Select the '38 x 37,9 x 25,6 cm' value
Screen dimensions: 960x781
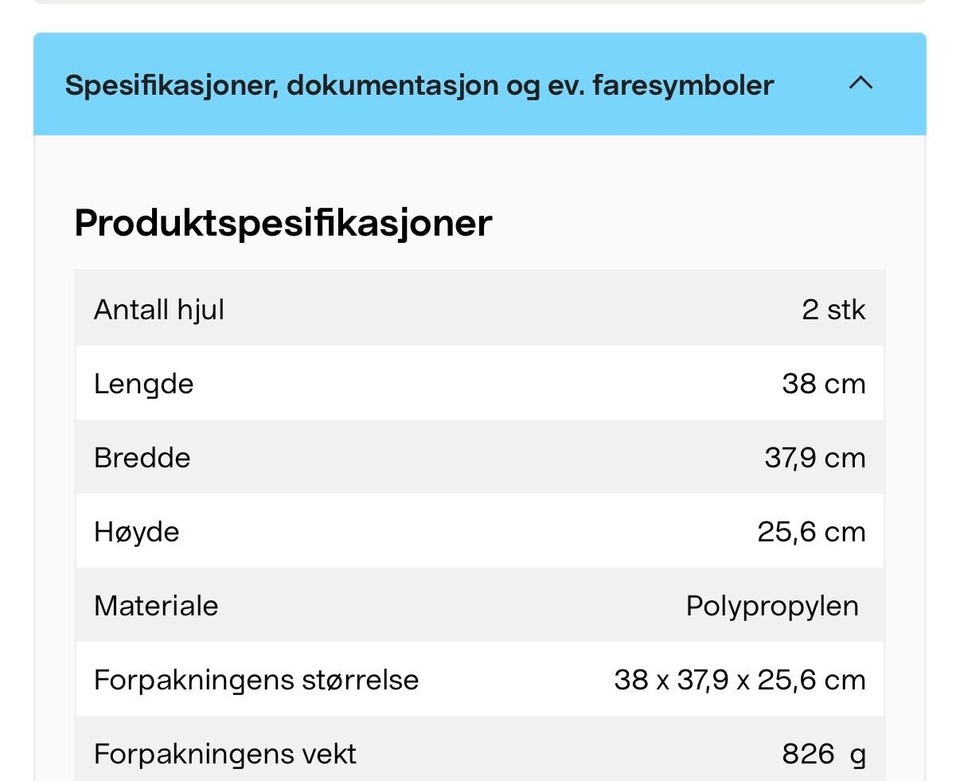(739, 680)
